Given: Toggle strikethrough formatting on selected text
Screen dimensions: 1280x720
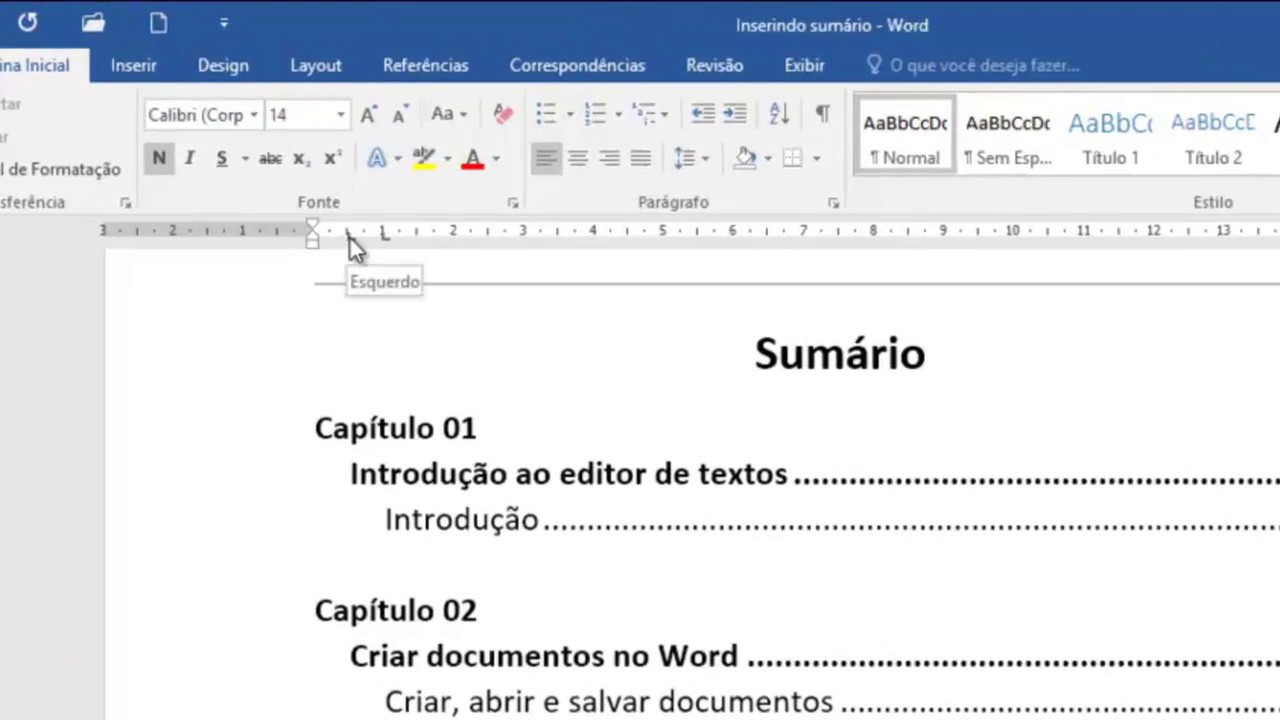Looking at the screenshot, I should pos(269,158).
